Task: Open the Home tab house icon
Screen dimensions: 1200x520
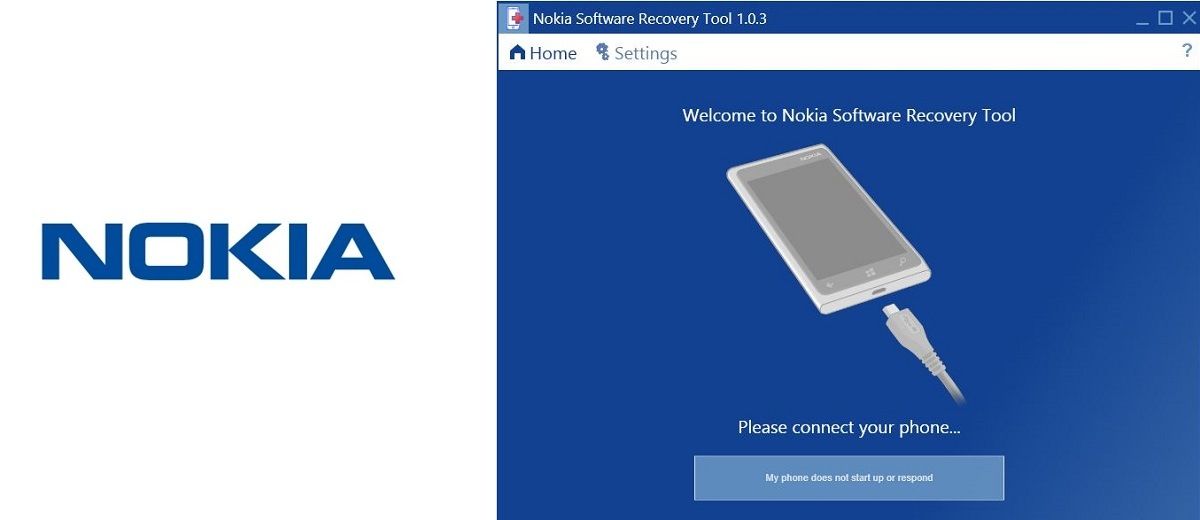Action: (517, 52)
